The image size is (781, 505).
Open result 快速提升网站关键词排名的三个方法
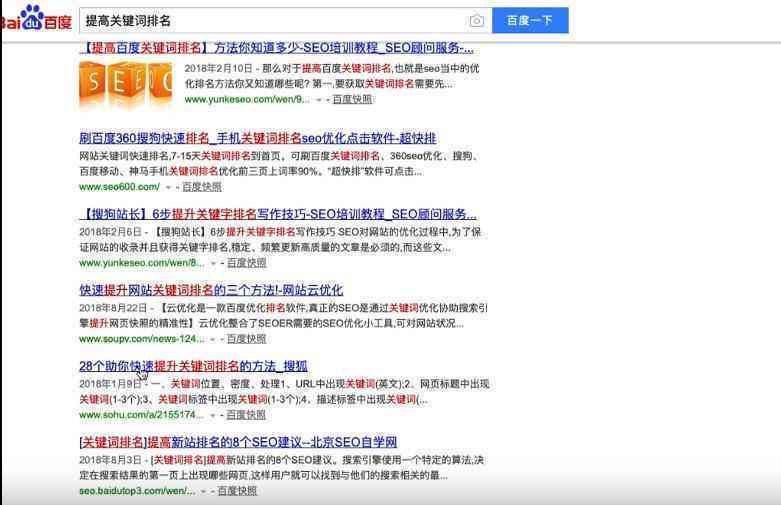pyautogui.click(x=211, y=290)
